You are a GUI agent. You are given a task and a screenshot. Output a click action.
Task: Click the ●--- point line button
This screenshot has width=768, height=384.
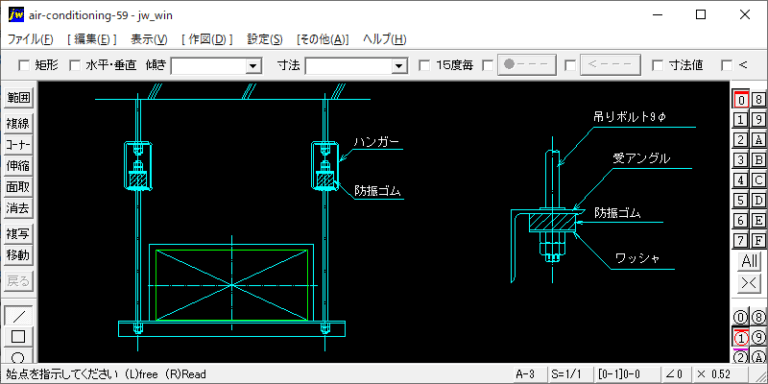coord(527,65)
